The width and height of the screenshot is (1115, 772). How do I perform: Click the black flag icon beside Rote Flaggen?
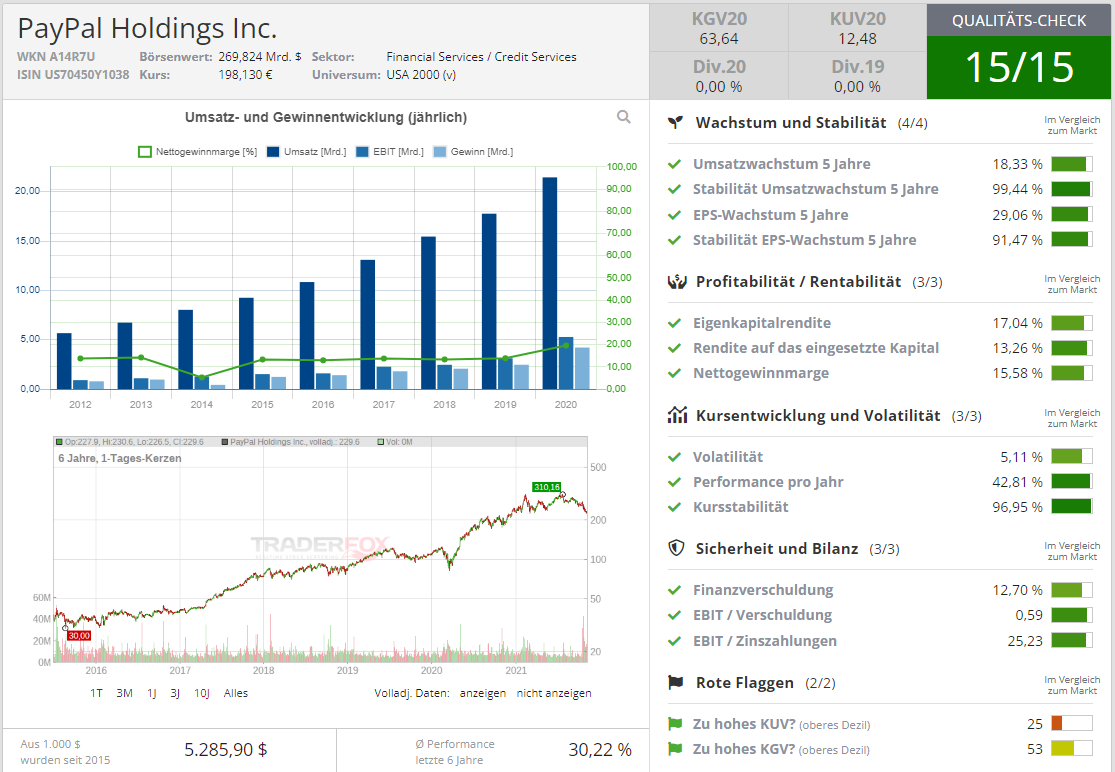(677, 682)
